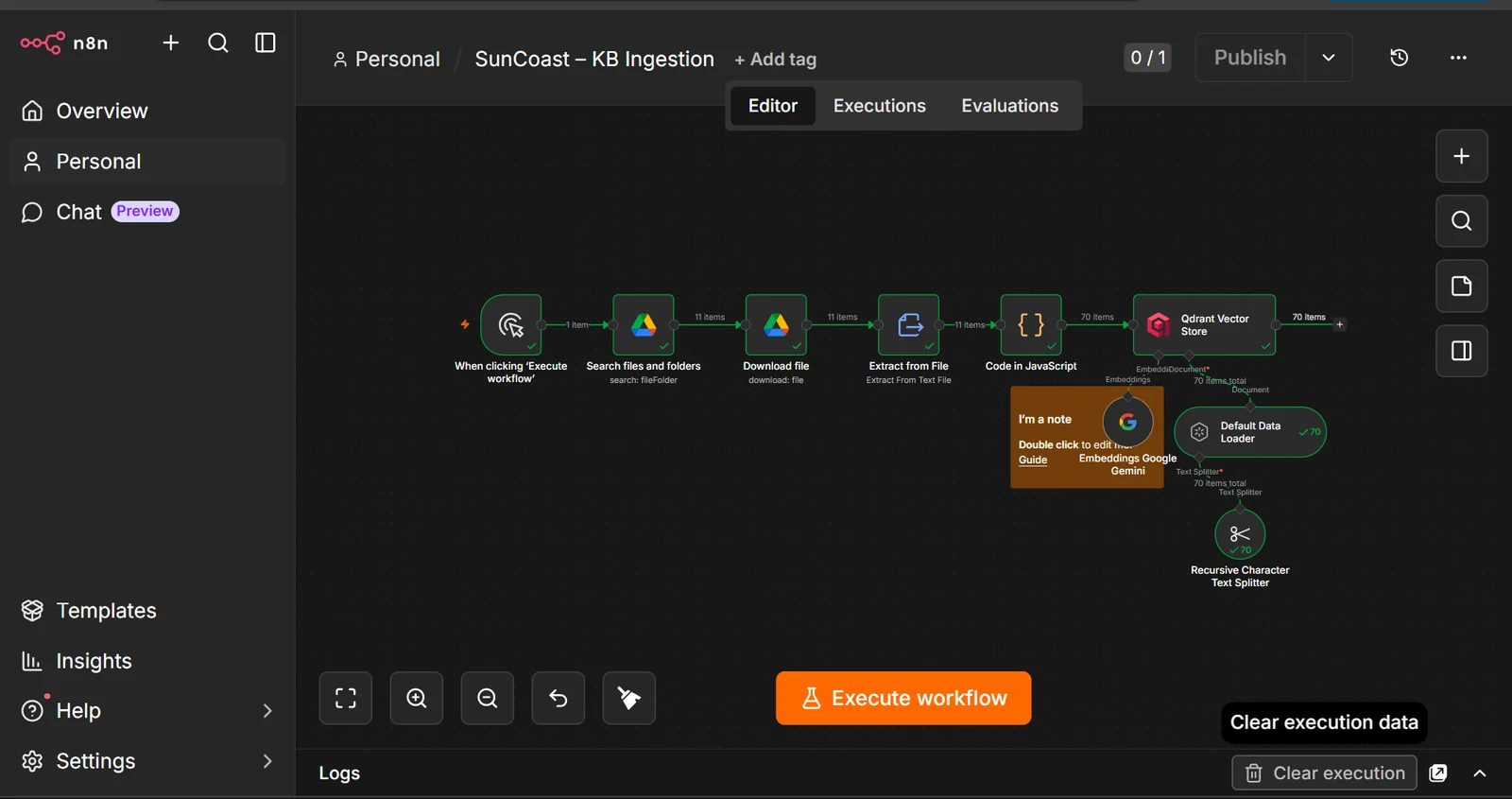
Task: Toggle the side panel button on canvas right
Action: [1462, 351]
